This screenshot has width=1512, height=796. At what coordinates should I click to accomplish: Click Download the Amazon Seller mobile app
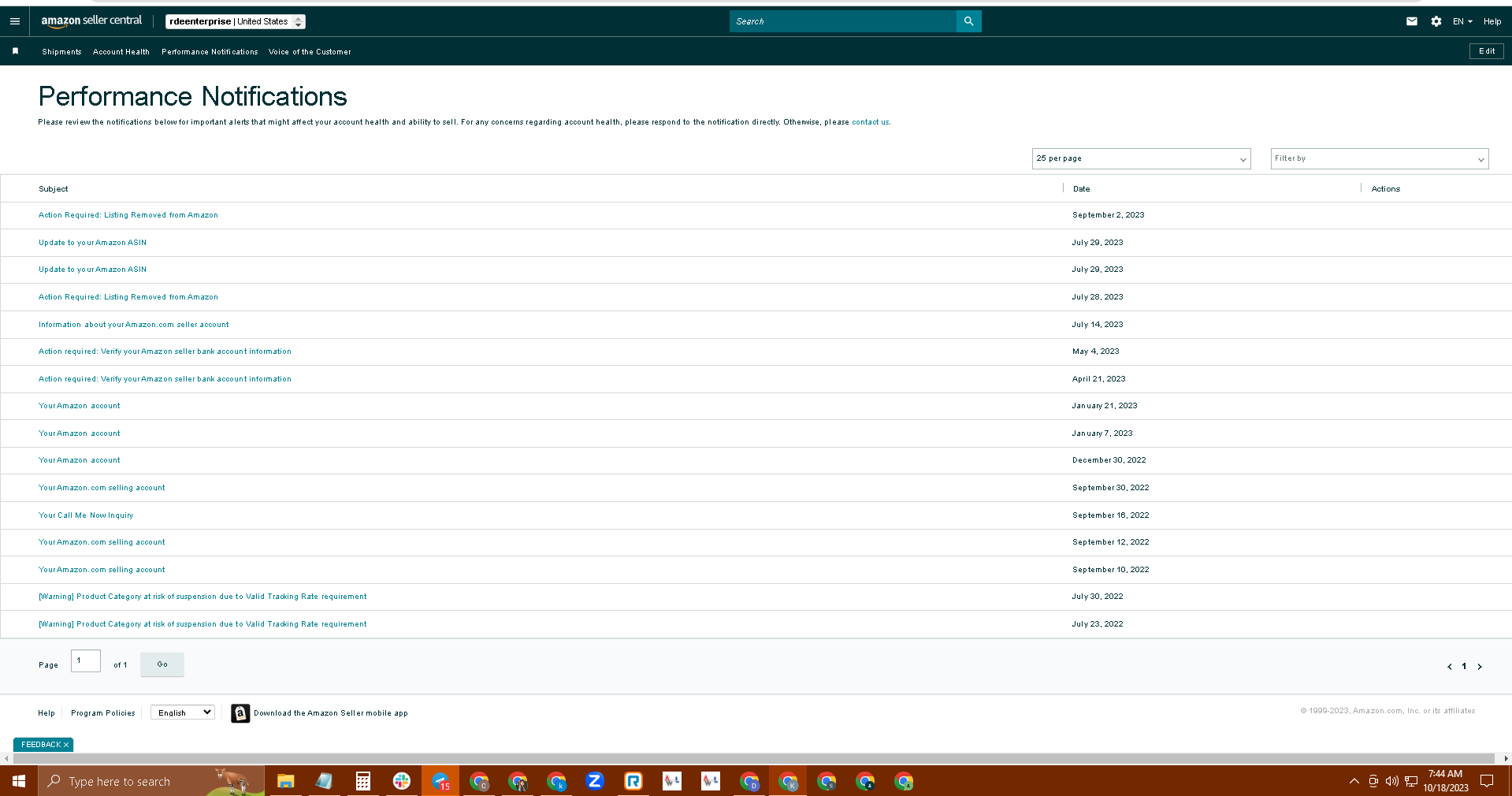[331, 713]
